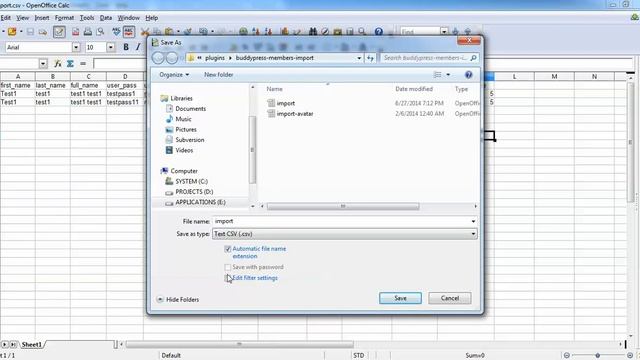Image resolution: width=640 pixels, height=360 pixels.
Task: Select the import file in the file list
Action: click(x=281, y=103)
